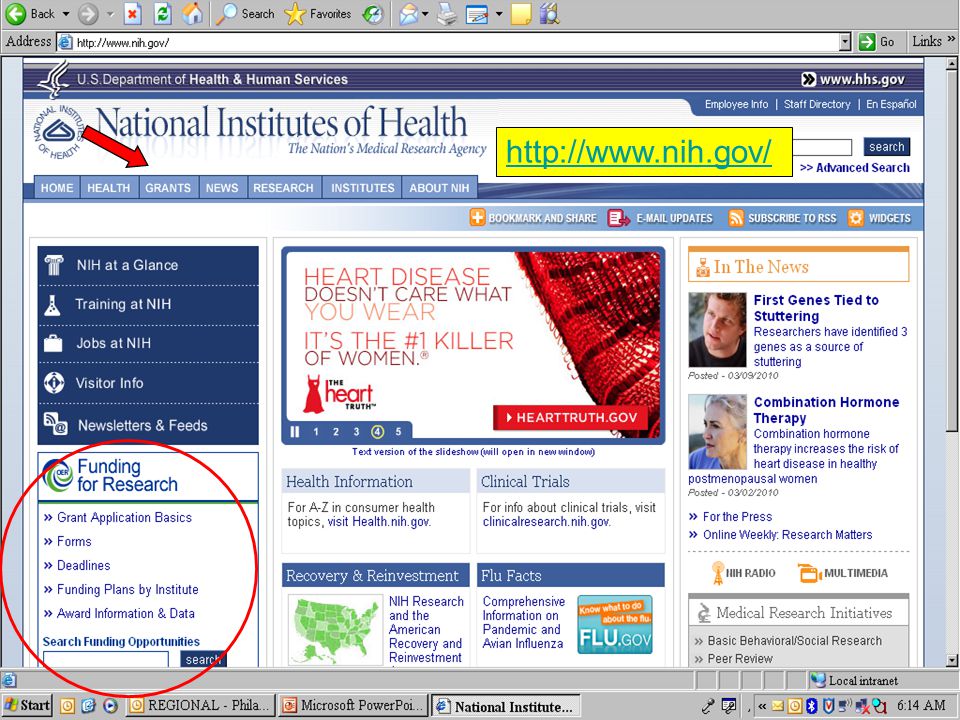The image size is (960, 720).
Task: Click the site search button at top right
Action: 887,147
